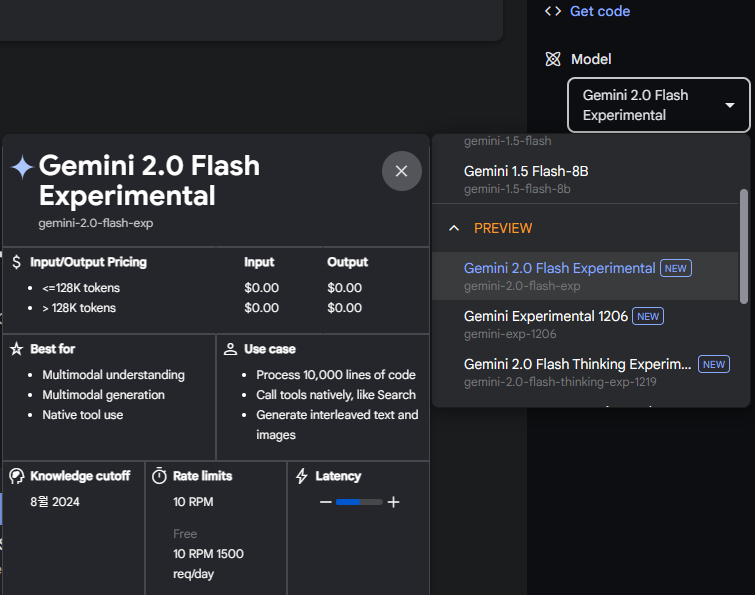Viewport: 755px width, 595px height.
Task: Click 'Multimodal understanding' bullet
Action: (113, 375)
